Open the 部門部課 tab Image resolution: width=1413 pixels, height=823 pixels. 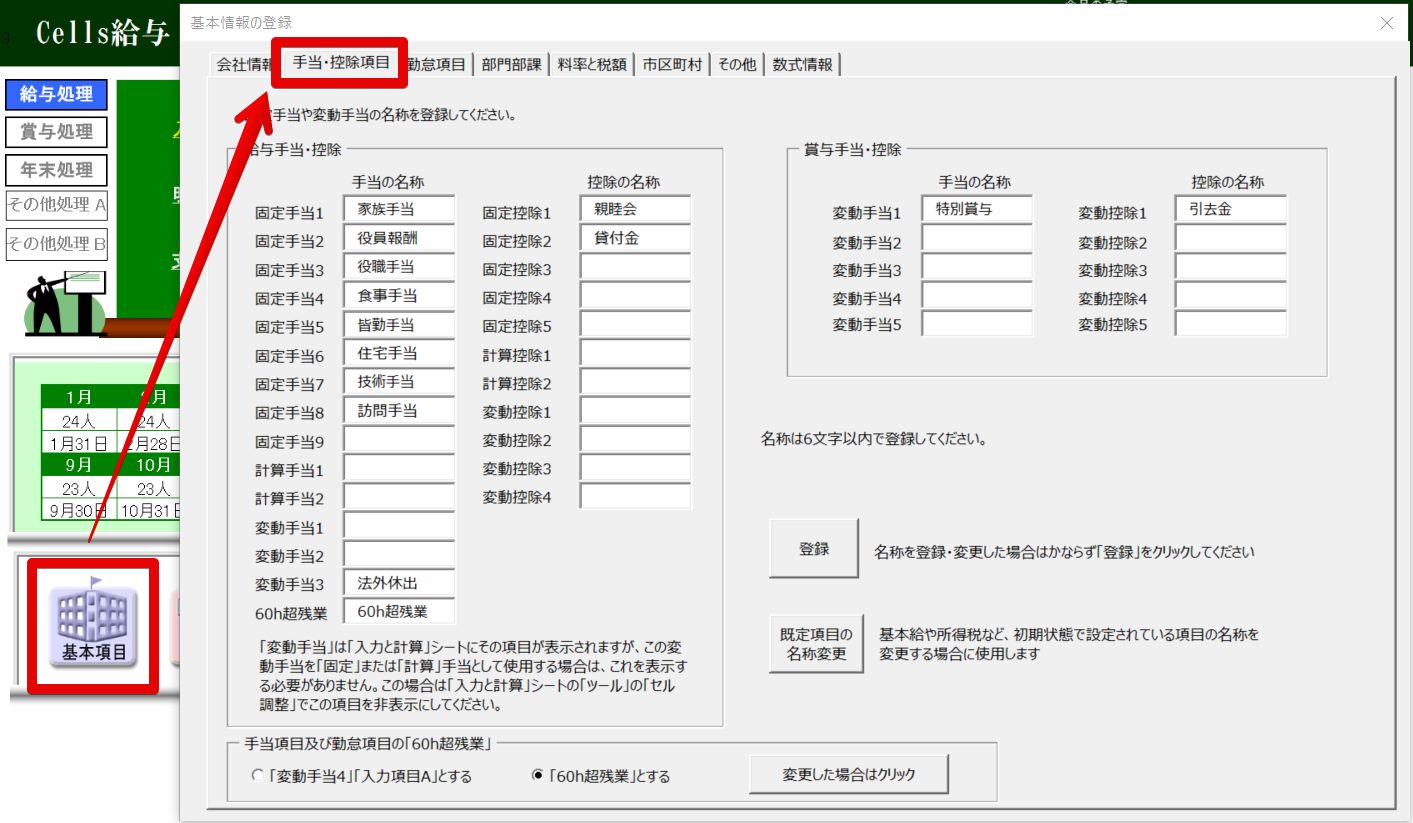(x=511, y=65)
